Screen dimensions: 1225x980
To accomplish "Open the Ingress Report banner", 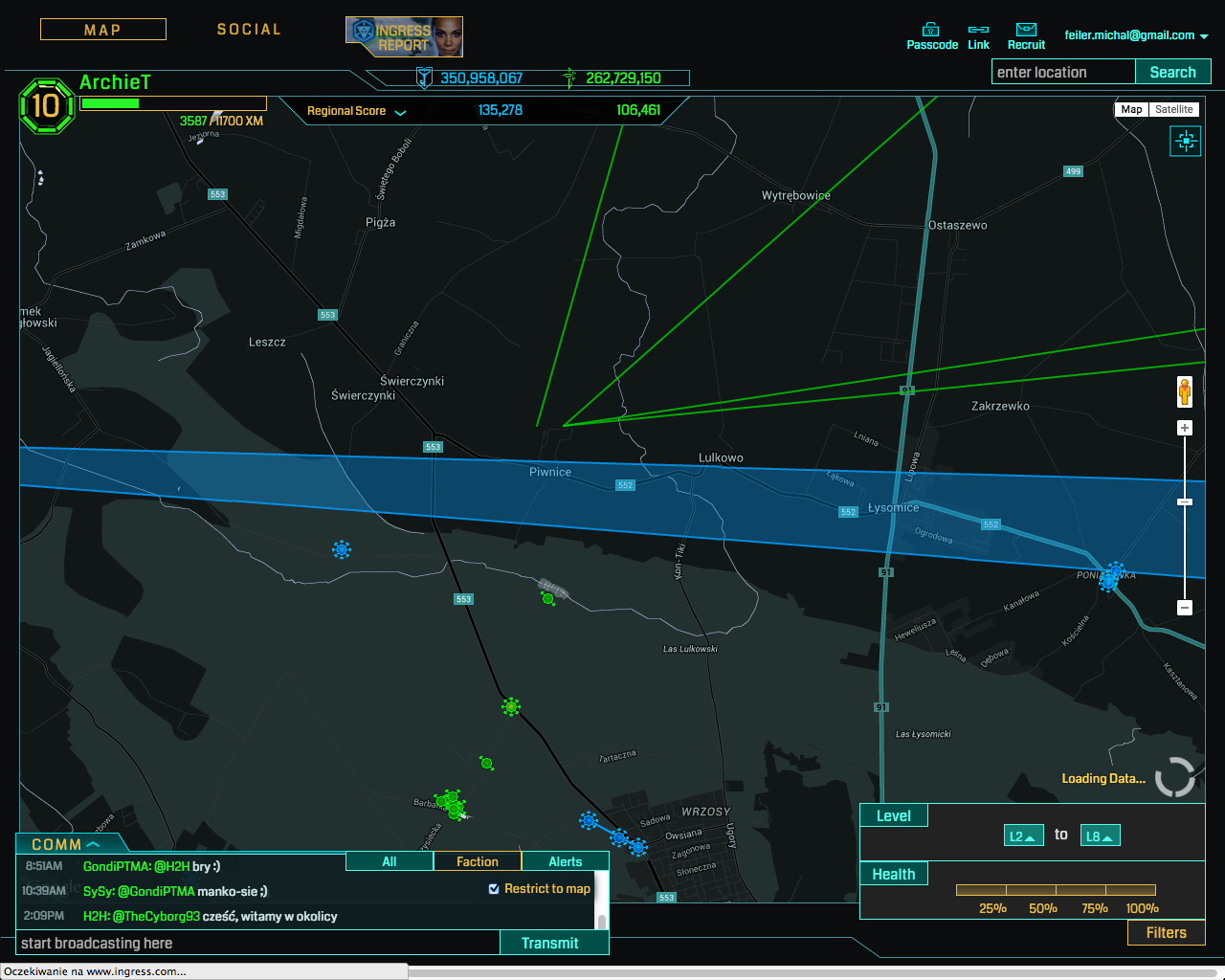I will coord(404,36).
